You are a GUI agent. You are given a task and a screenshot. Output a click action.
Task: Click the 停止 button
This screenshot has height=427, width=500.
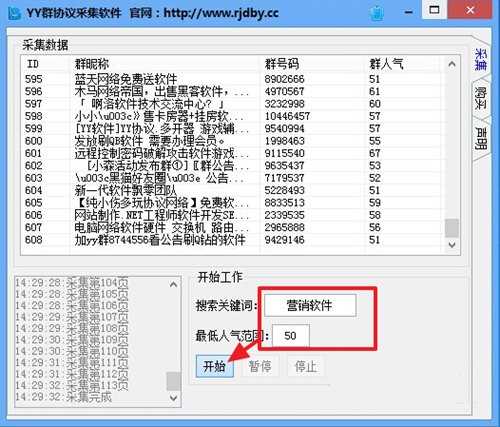point(305,366)
